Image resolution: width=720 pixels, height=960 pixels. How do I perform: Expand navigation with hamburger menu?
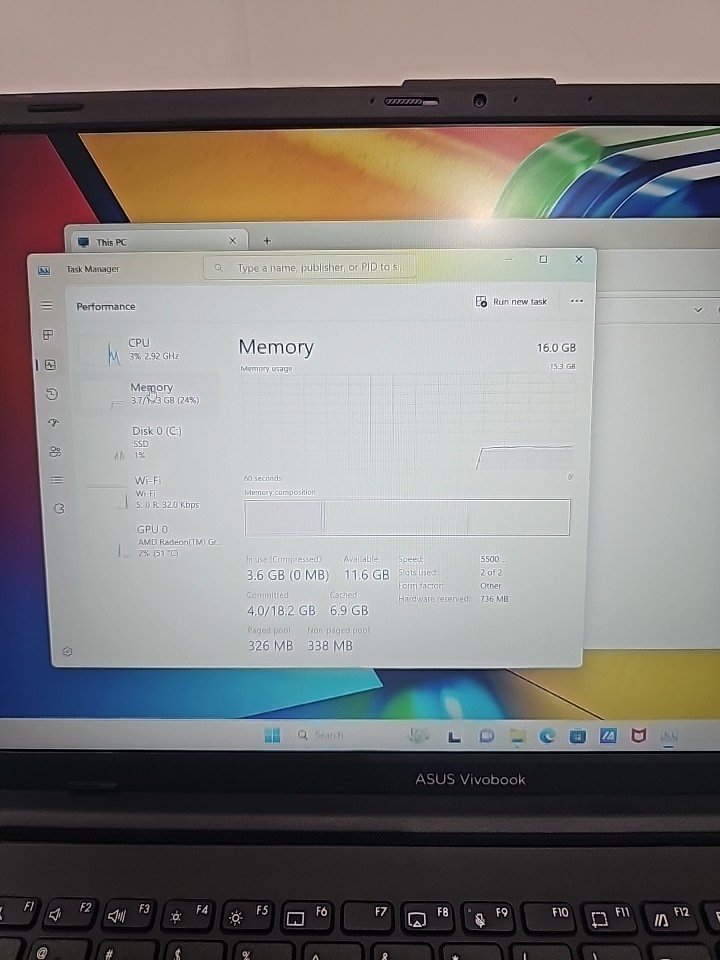pos(46,305)
